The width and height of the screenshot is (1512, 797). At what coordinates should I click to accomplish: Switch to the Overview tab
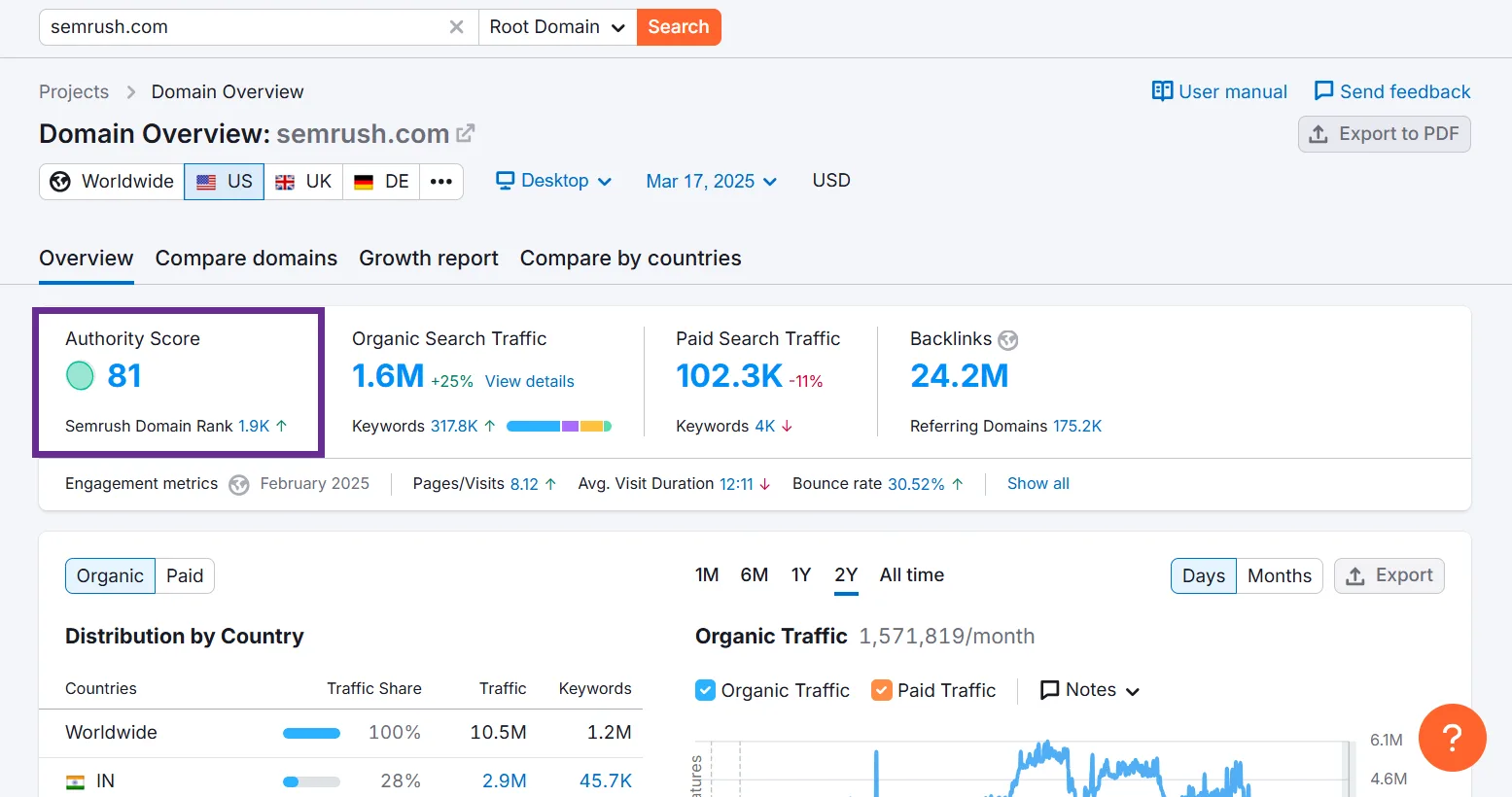tap(87, 259)
